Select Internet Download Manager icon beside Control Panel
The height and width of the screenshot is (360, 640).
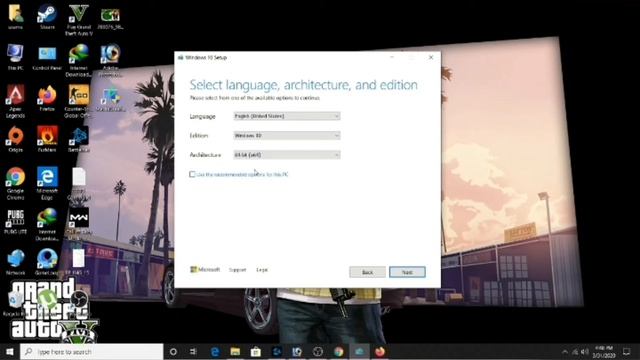point(78,61)
